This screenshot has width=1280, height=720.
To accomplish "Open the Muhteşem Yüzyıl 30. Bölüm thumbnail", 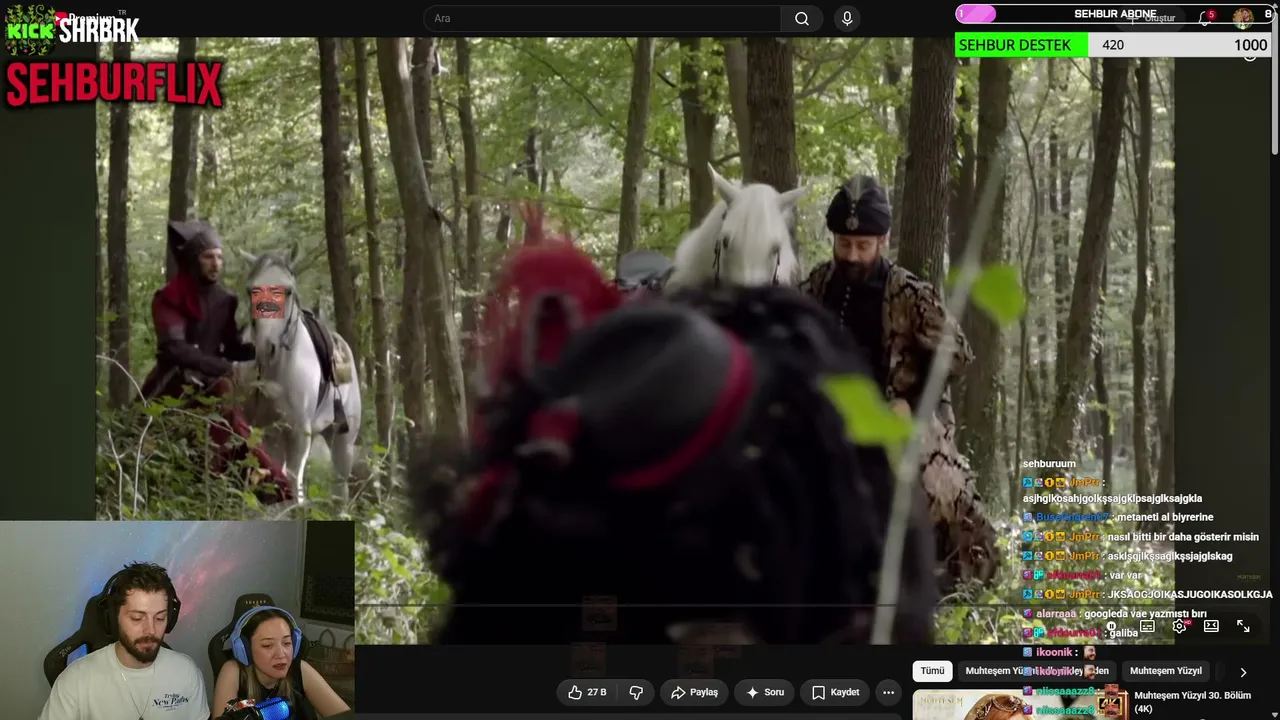I will [1020, 705].
